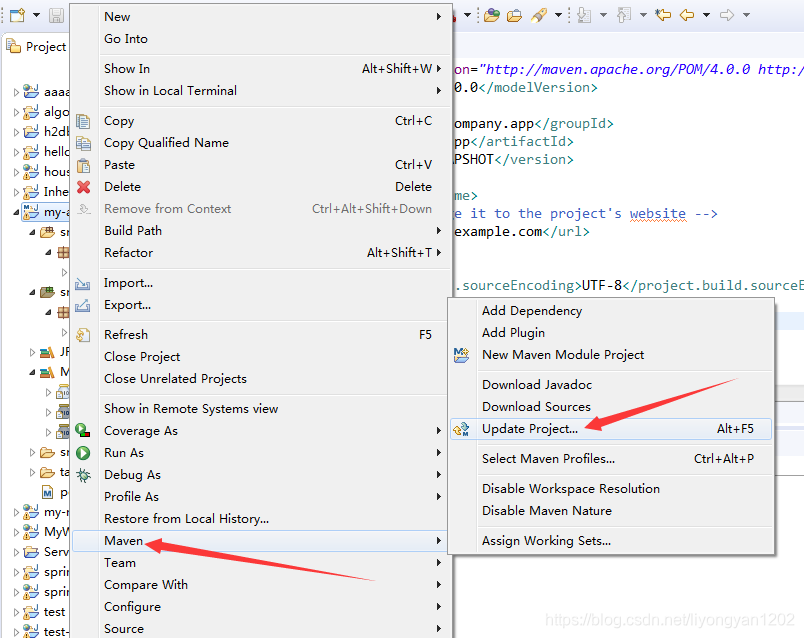Screen dimensions: 804x638
Task: Expand the aaaa project tree node
Action: [x=16, y=92]
